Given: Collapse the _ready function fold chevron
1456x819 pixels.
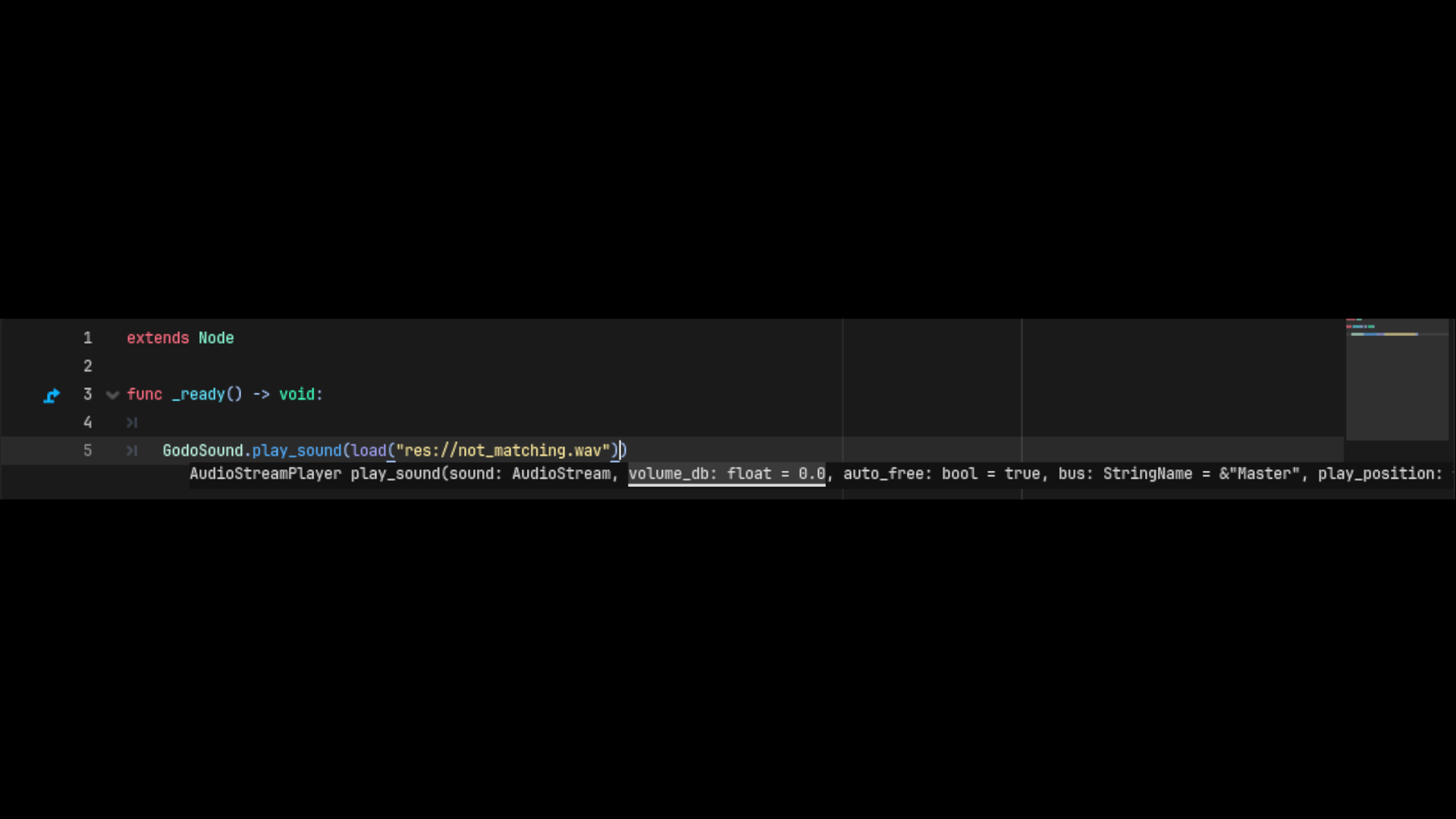Looking at the screenshot, I should coord(113,395).
